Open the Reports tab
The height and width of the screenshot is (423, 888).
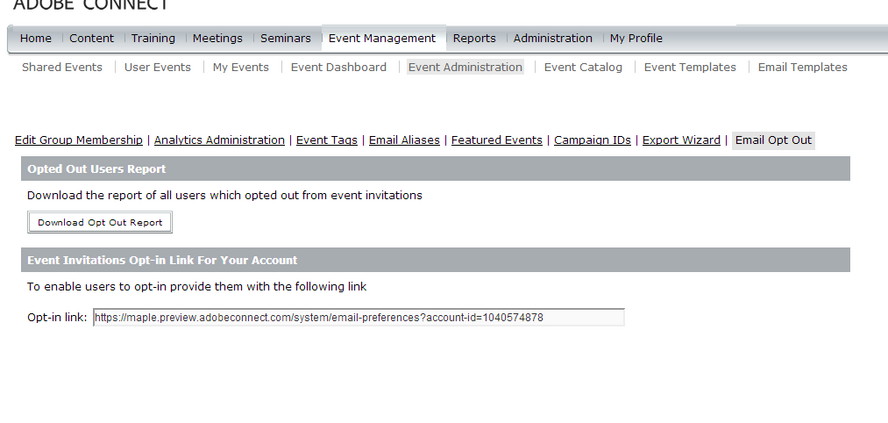474,38
